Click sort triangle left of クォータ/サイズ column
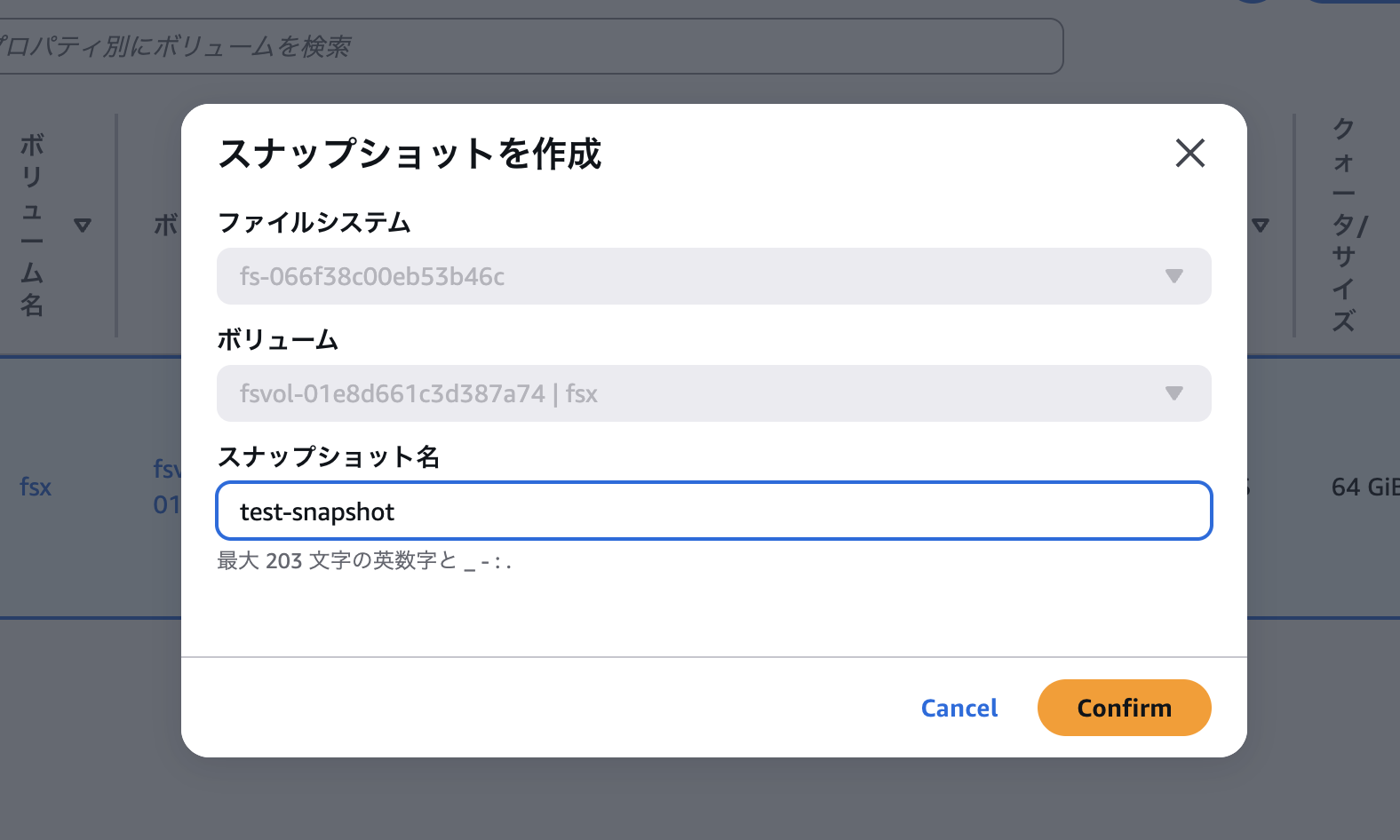This screenshot has height=840, width=1400. click(x=1261, y=226)
